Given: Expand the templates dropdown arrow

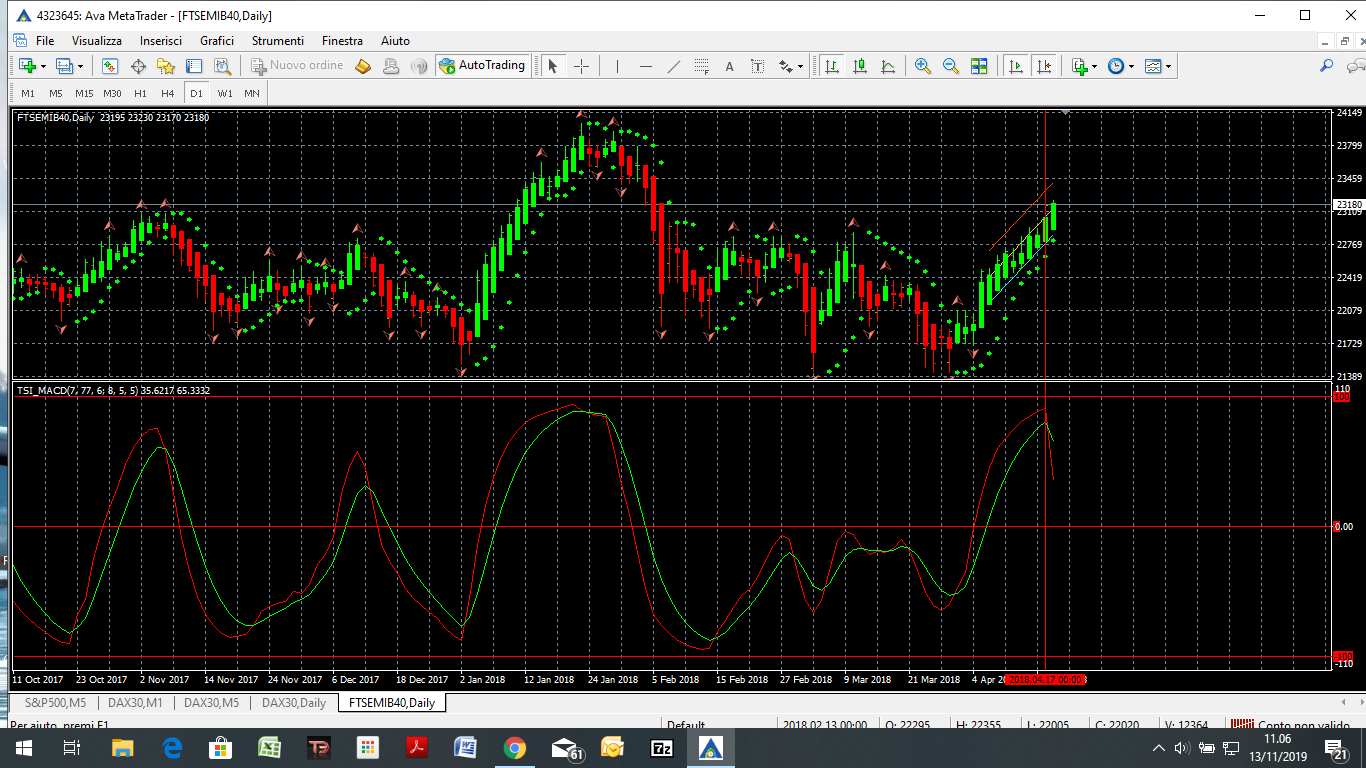Looking at the screenshot, I should (x=1168, y=66).
